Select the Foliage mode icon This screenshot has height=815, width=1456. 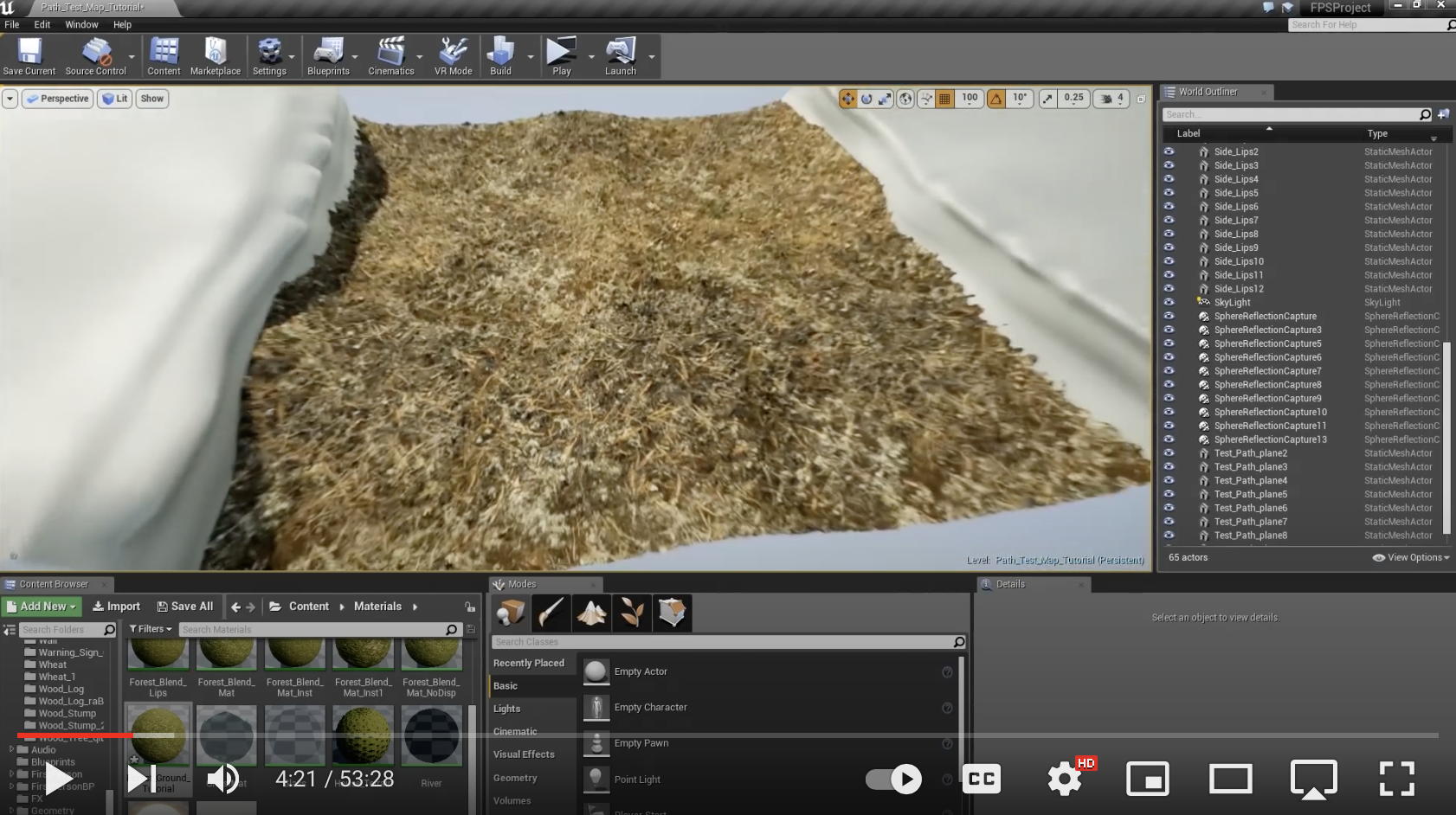pos(632,613)
